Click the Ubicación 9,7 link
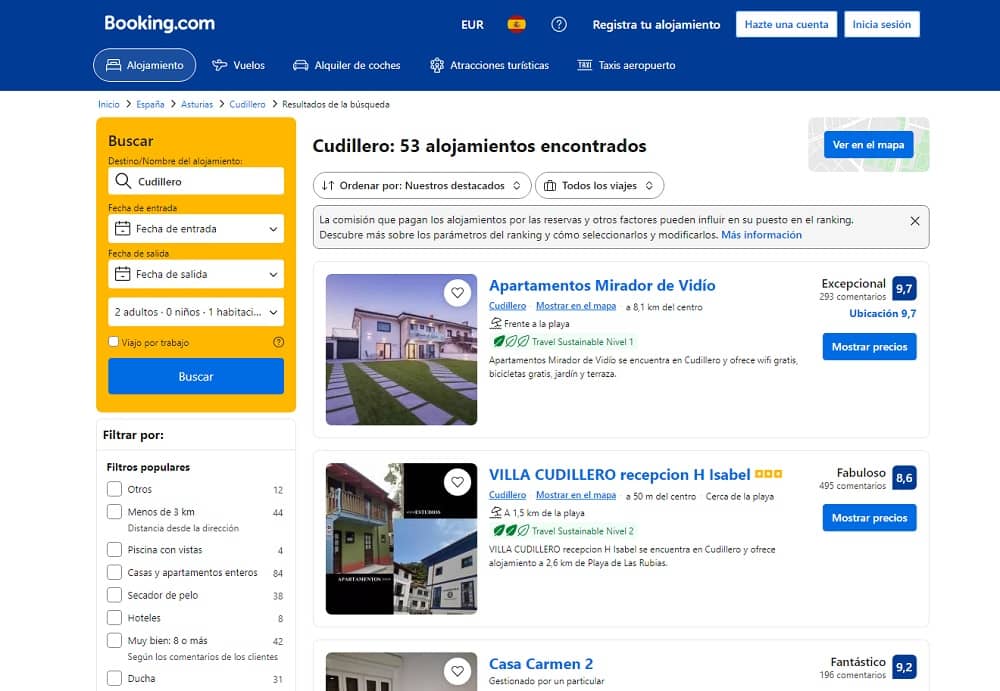The width and height of the screenshot is (1000, 691). [x=883, y=313]
